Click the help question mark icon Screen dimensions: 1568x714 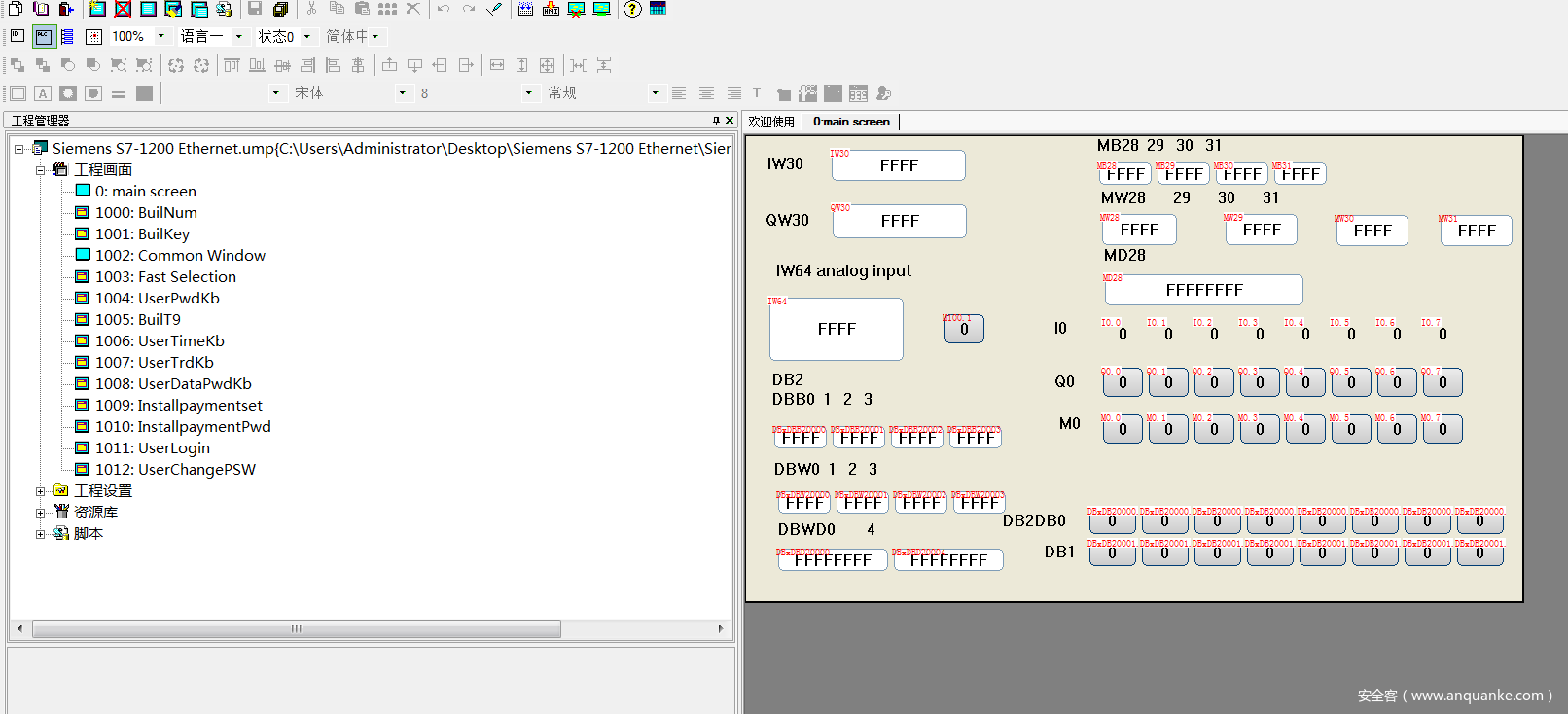tap(632, 9)
